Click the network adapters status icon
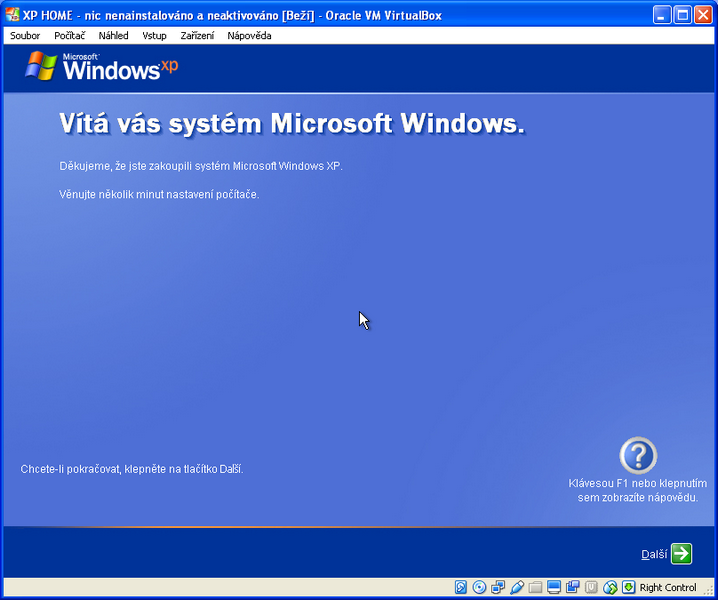Viewport: 718px width, 600px height. (x=498, y=587)
